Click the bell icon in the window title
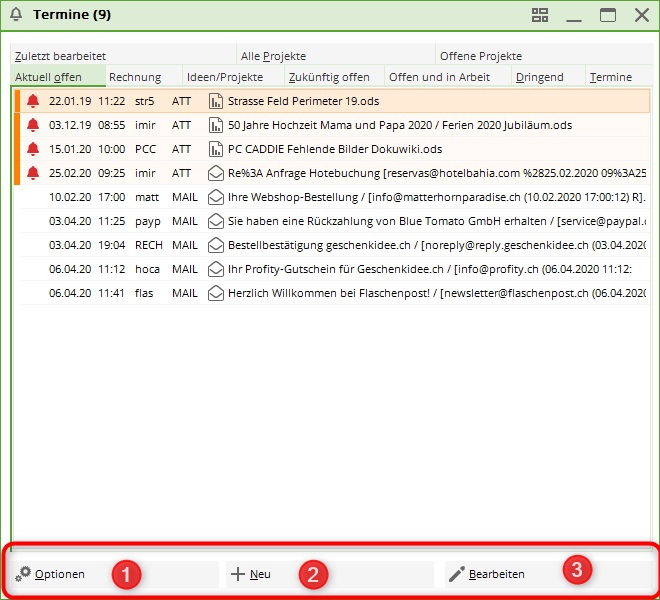The width and height of the screenshot is (660, 600). click(16, 15)
